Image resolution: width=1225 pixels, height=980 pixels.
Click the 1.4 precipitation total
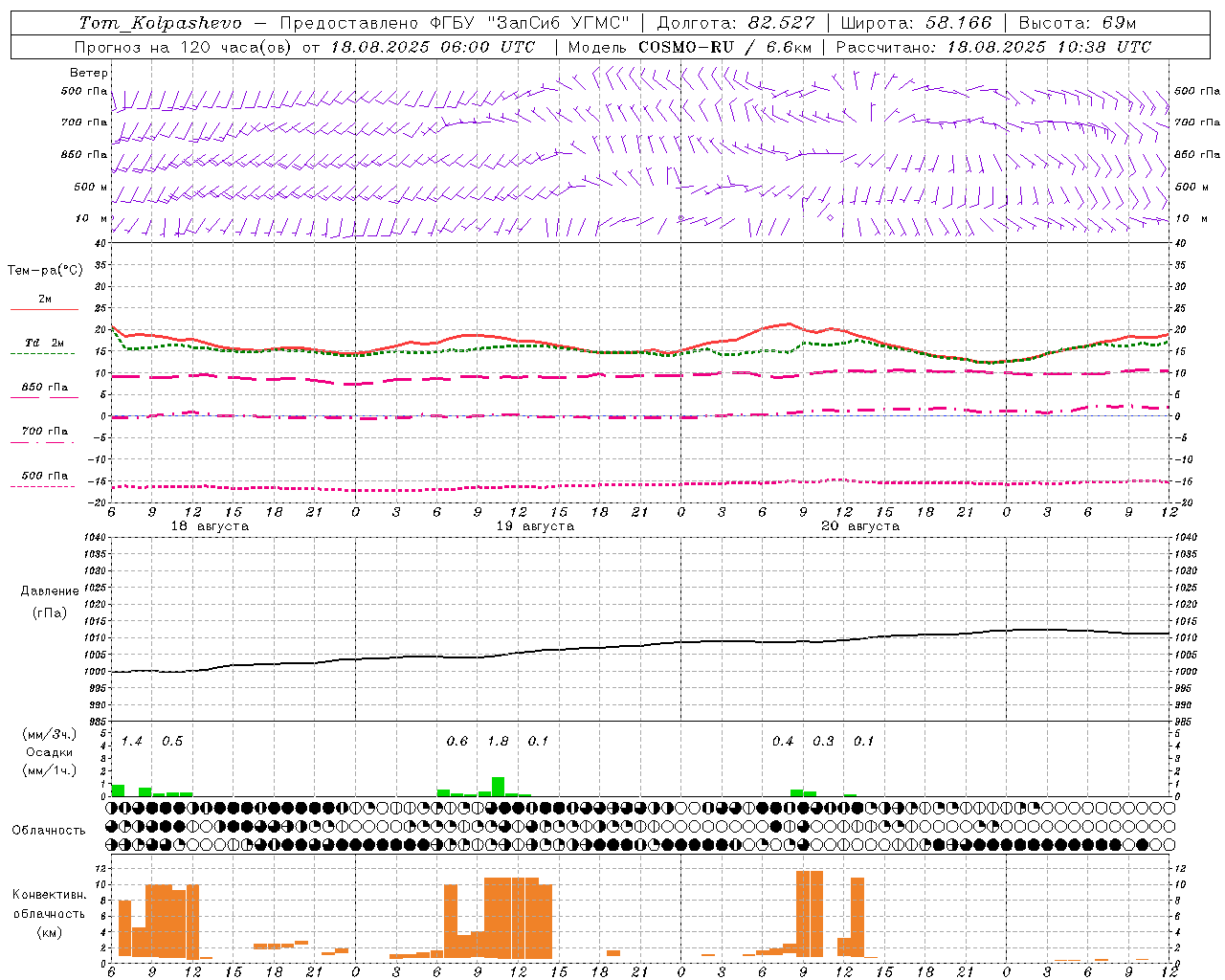132,742
